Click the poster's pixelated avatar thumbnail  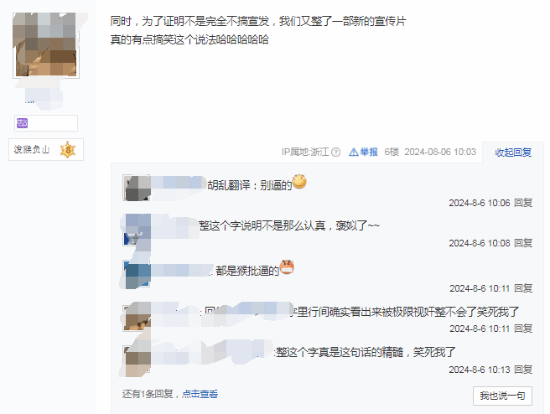pos(46,45)
